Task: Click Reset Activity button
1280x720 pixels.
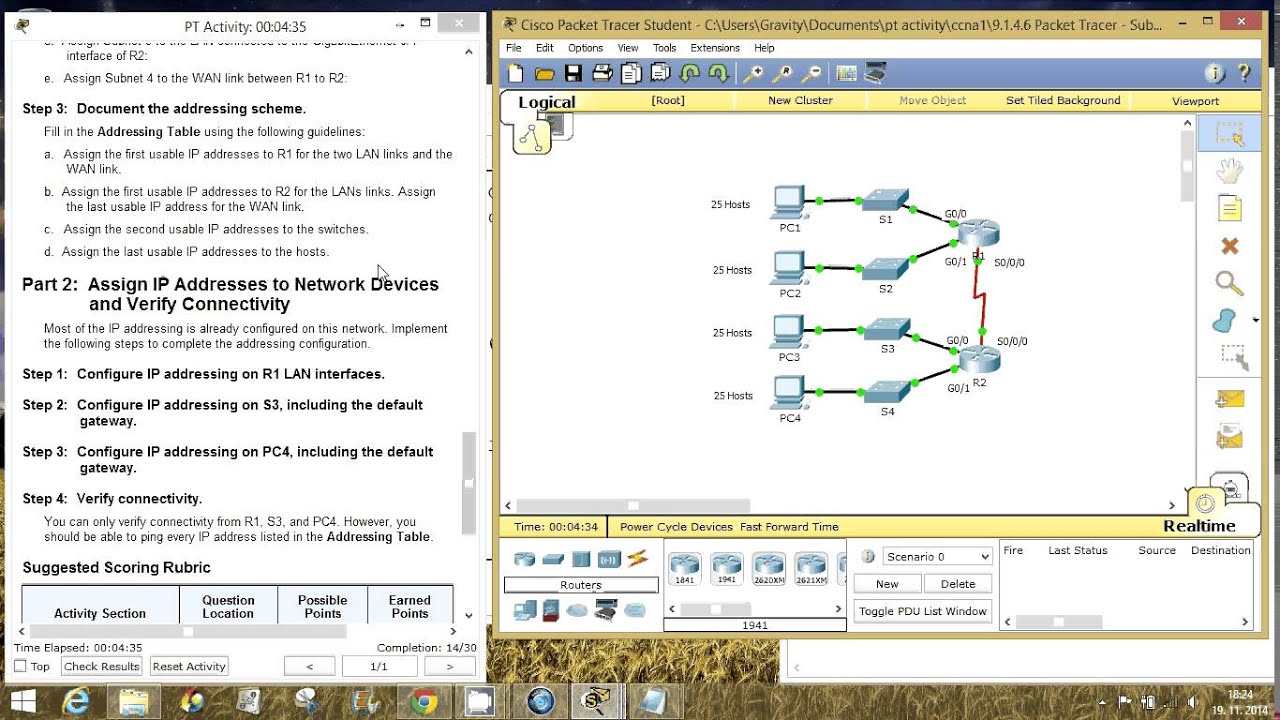Action: (189, 666)
